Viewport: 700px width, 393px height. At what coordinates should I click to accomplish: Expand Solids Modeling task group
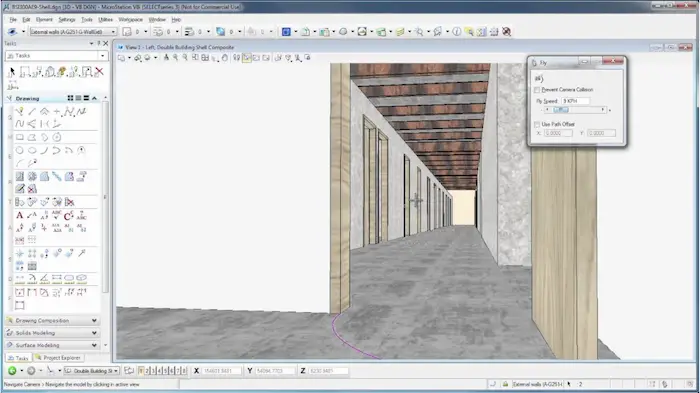[x=94, y=333]
